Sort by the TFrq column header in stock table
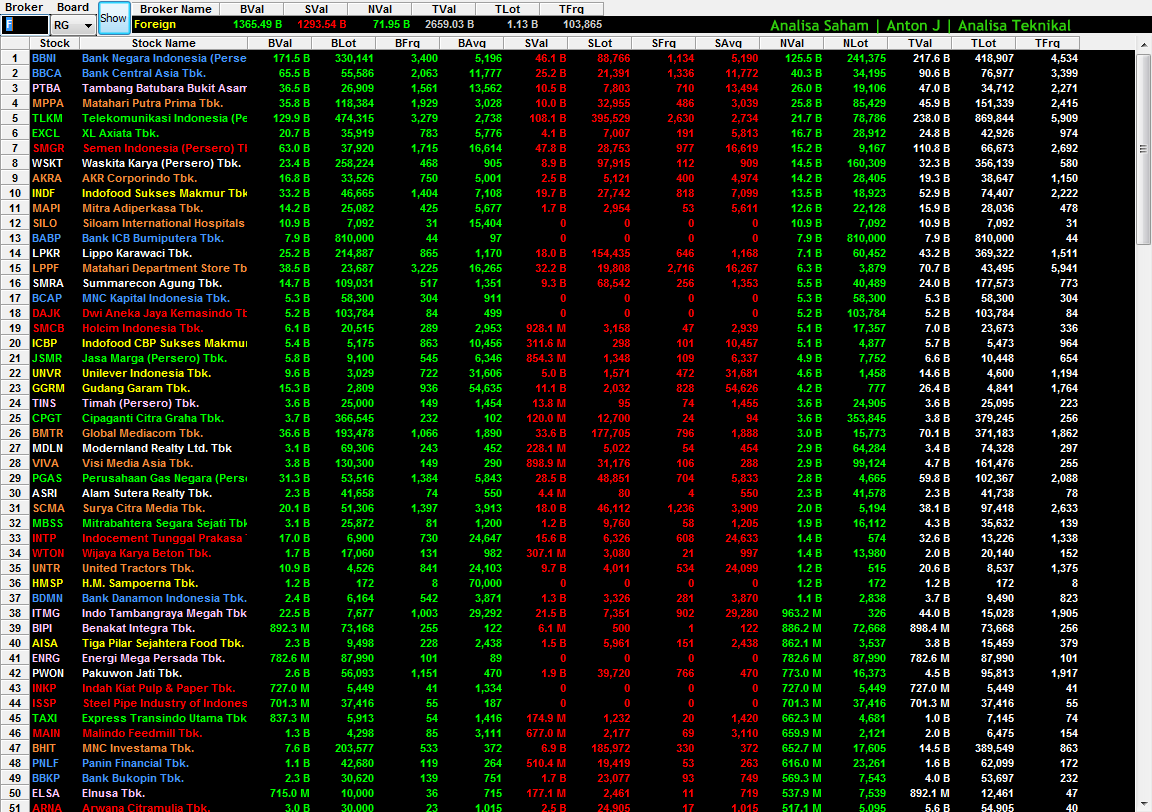 [x=1047, y=43]
